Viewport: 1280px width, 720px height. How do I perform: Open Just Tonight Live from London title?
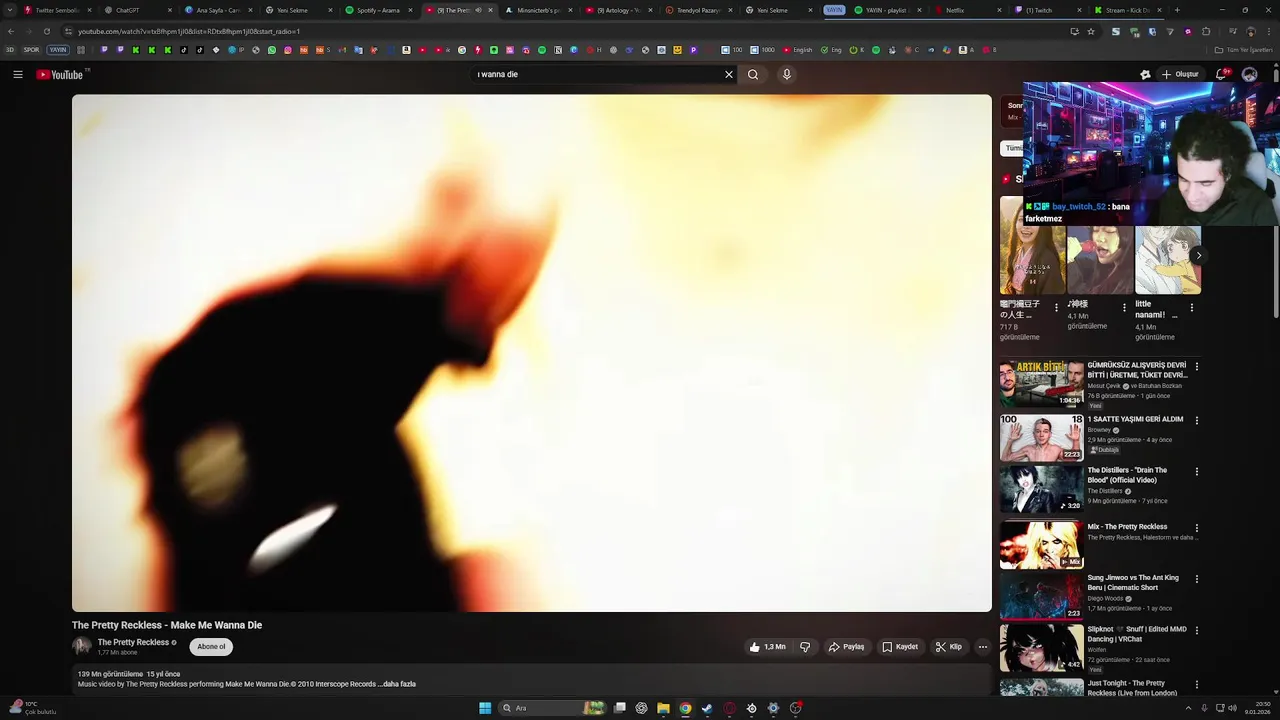coord(1132,688)
